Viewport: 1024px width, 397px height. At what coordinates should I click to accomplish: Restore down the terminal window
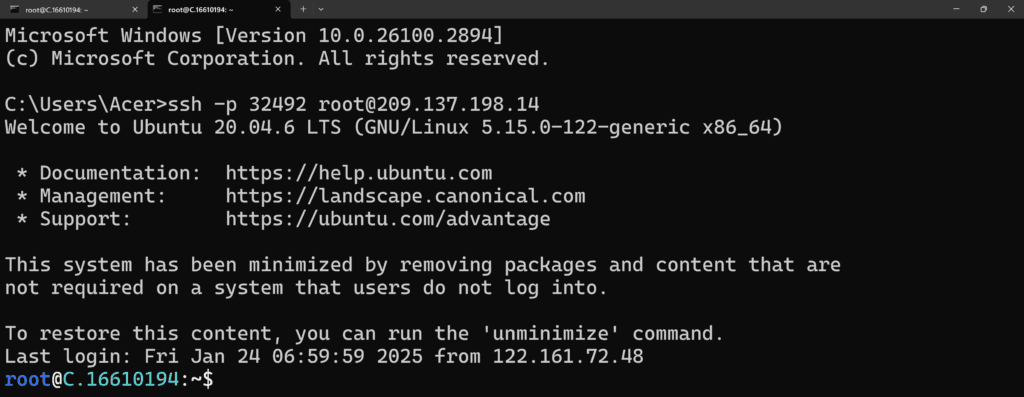point(984,9)
